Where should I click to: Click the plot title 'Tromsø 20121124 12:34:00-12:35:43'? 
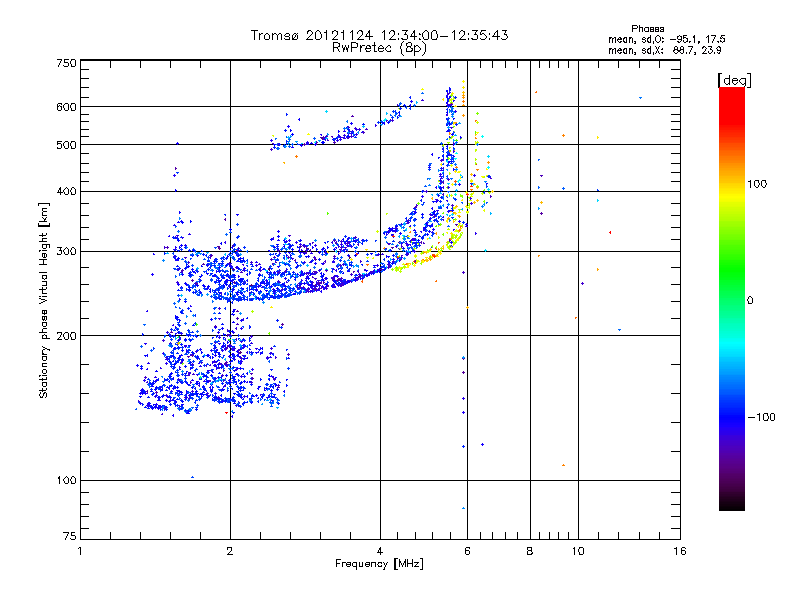click(x=379, y=35)
